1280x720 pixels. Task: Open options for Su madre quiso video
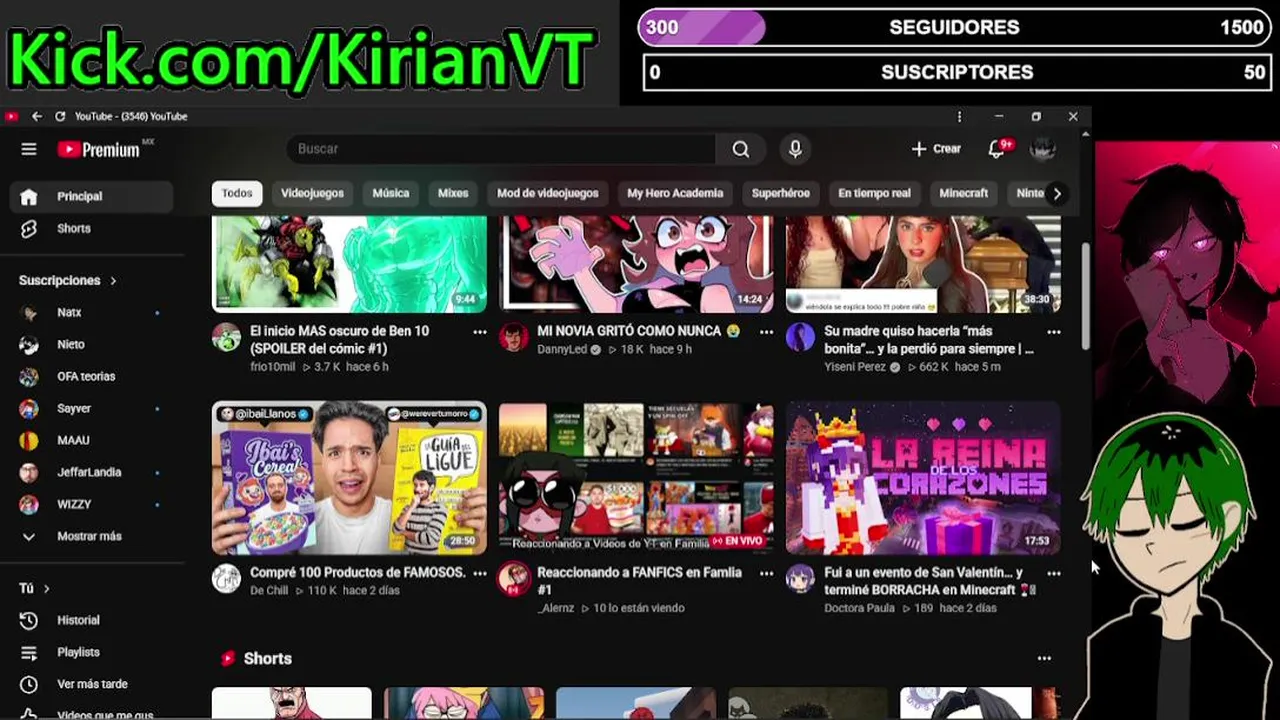click(x=1054, y=332)
